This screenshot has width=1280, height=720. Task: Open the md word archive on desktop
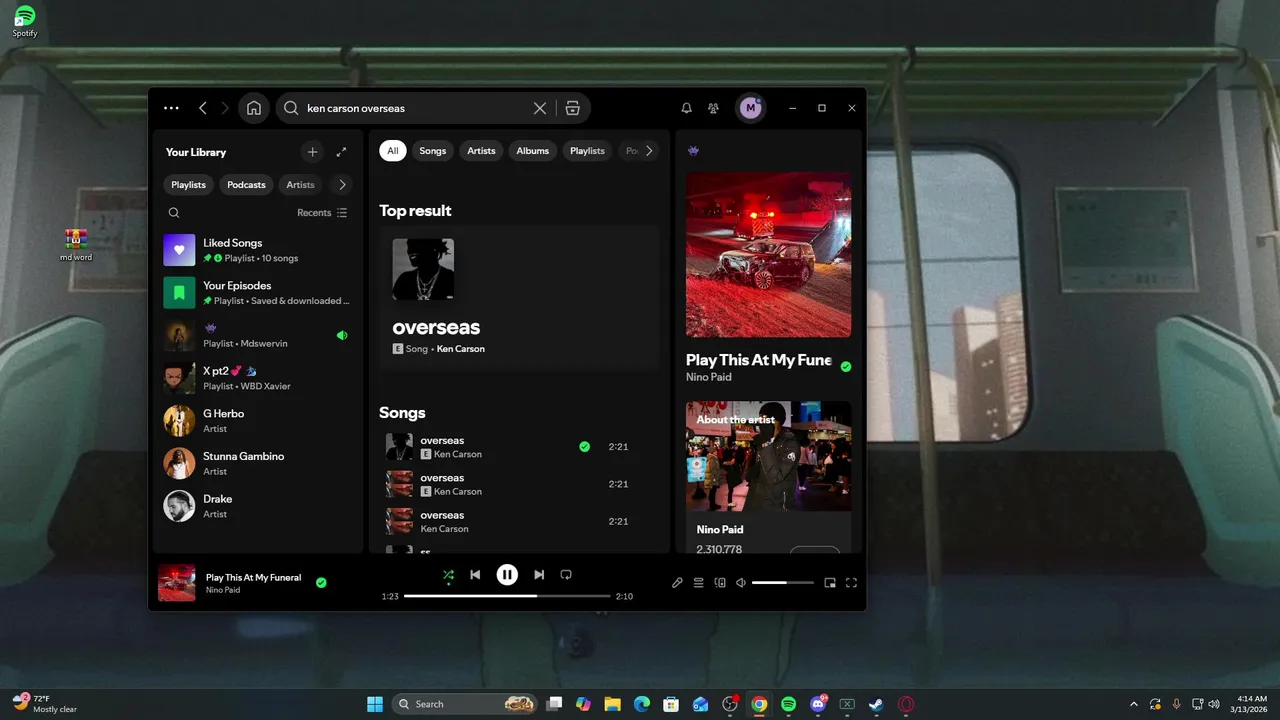(x=76, y=245)
